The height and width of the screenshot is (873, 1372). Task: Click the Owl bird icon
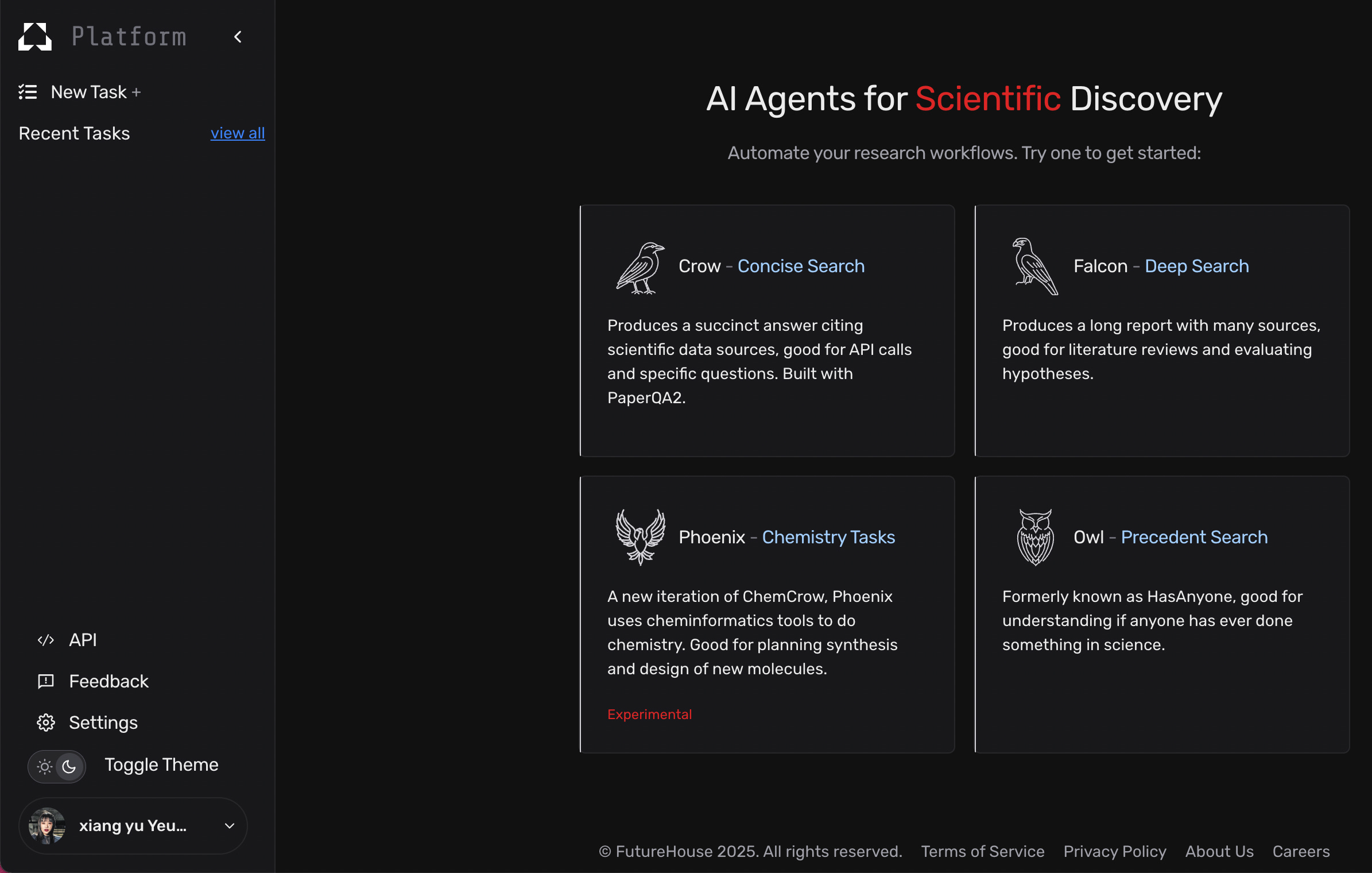click(1034, 537)
